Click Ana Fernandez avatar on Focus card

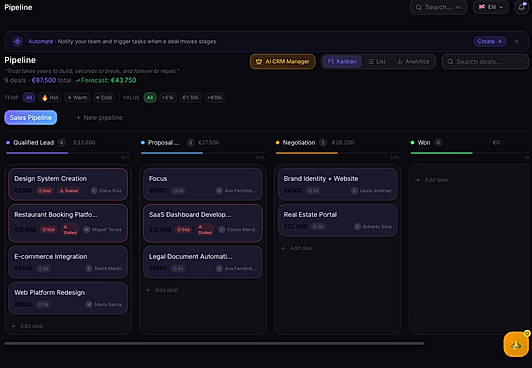pos(219,191)
